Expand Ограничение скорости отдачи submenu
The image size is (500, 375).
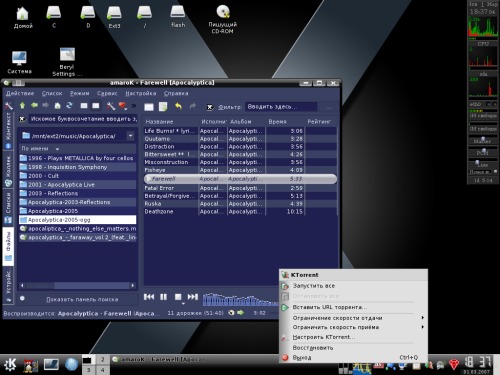(353, 318)
